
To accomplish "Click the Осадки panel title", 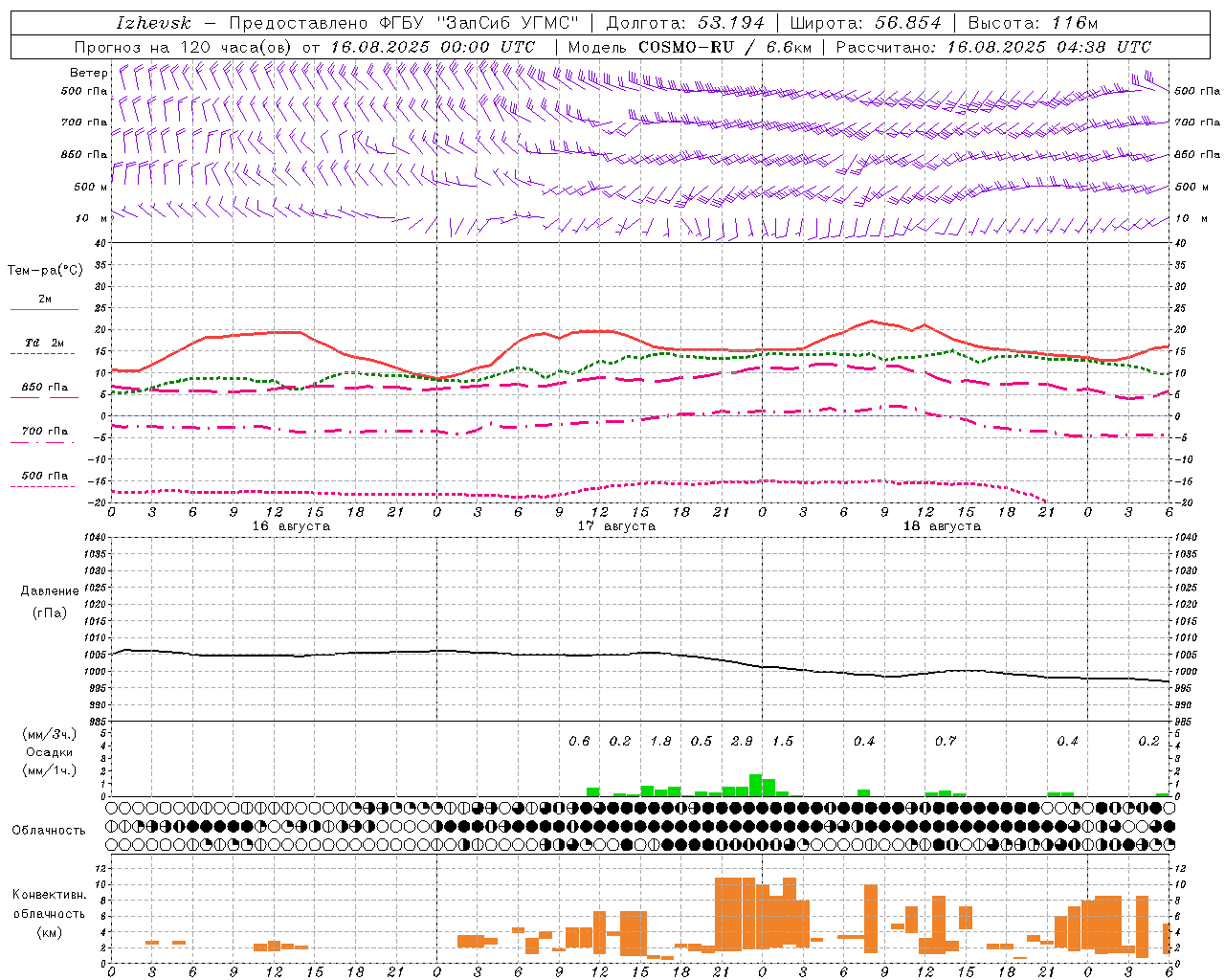I will [x=49, y=752].
